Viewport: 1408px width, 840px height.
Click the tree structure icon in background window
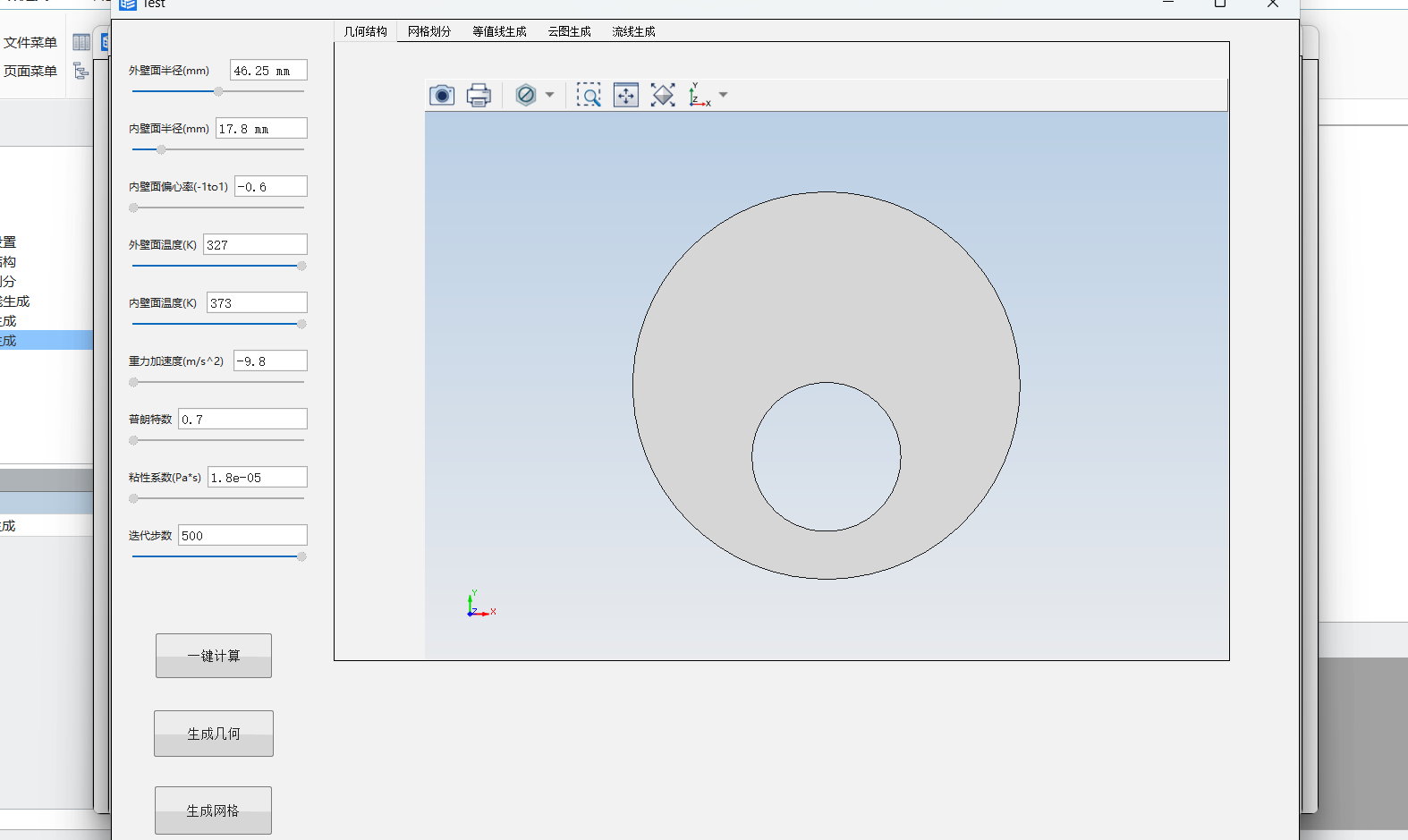pos(81,71)
